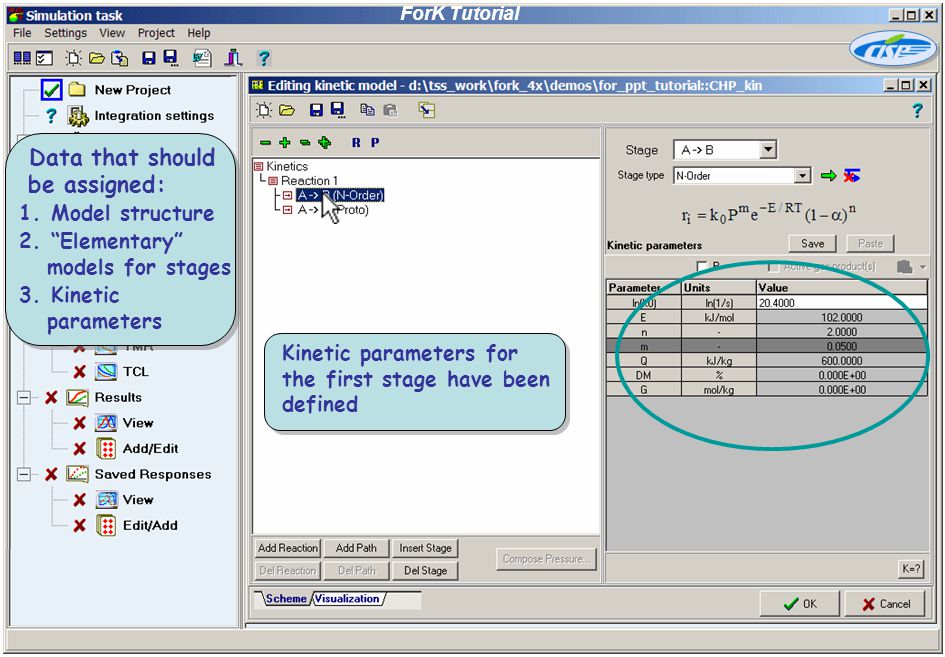Open the Project menu
Image resolution: width=945 pixels, height=657 pixels.
[x=156, y=33]
